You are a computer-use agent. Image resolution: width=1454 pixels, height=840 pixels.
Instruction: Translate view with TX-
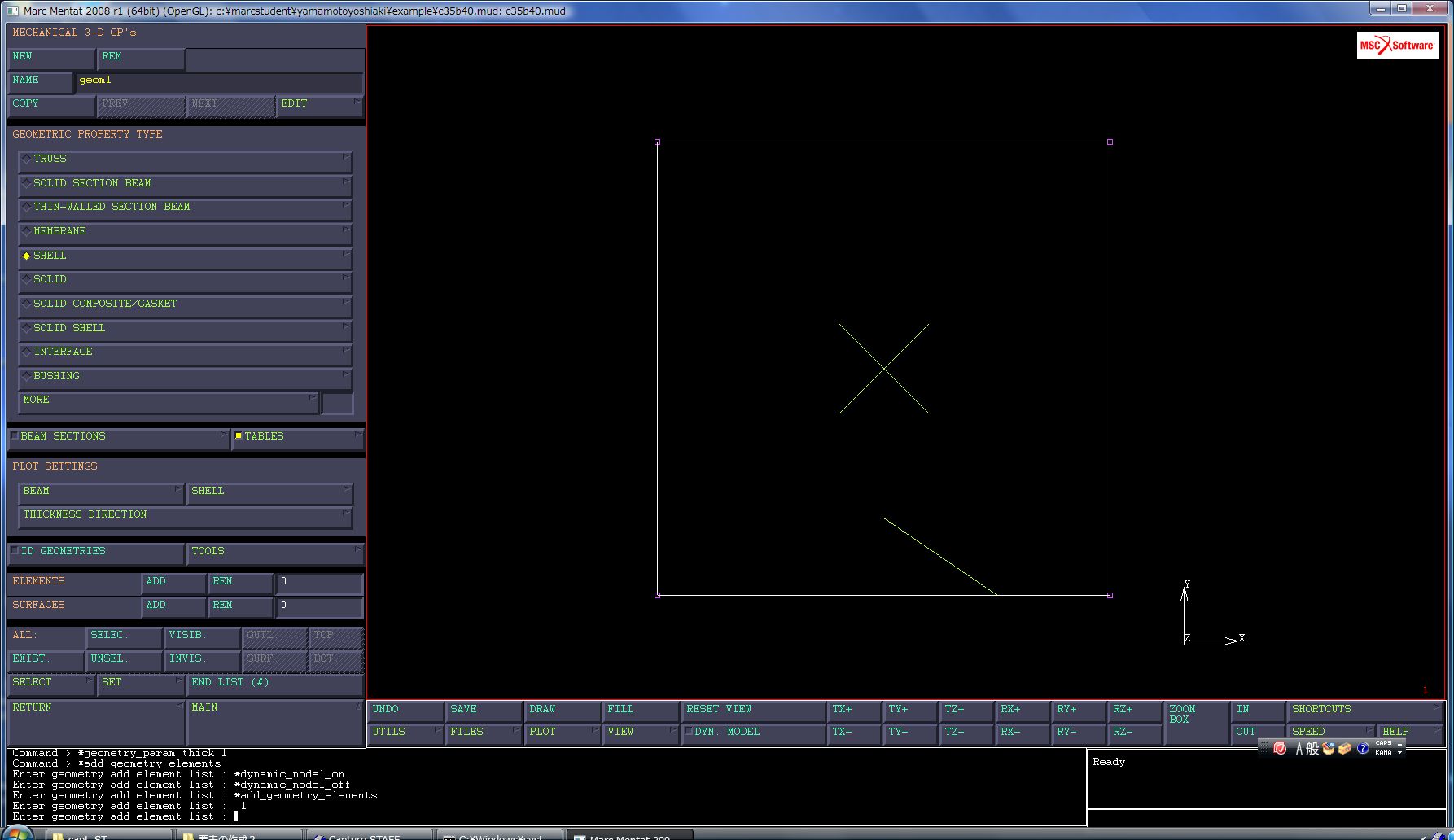click(853, 733)
